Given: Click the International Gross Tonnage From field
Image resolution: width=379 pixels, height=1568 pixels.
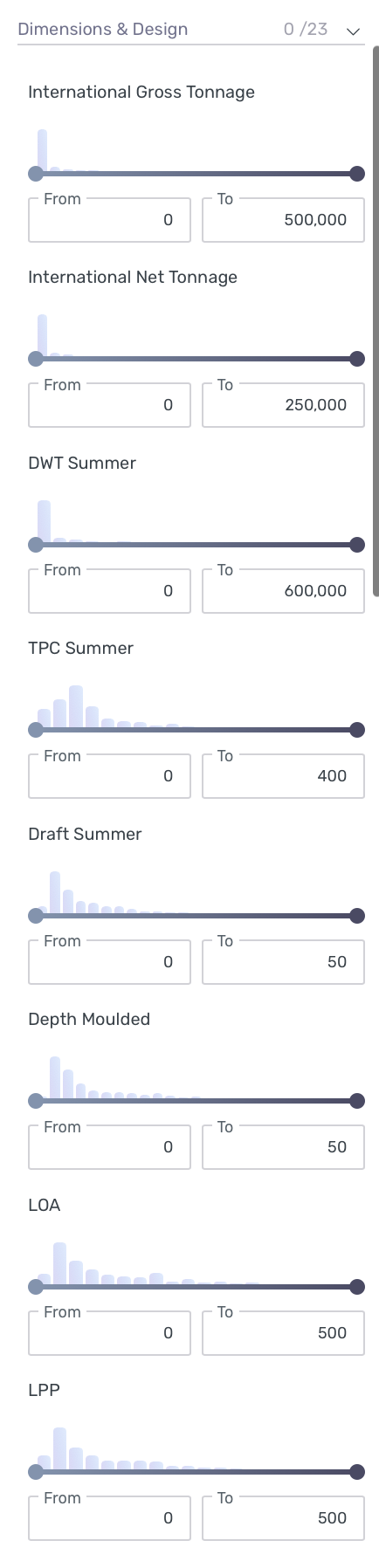Looking at the screenshot, I should 109,220.
